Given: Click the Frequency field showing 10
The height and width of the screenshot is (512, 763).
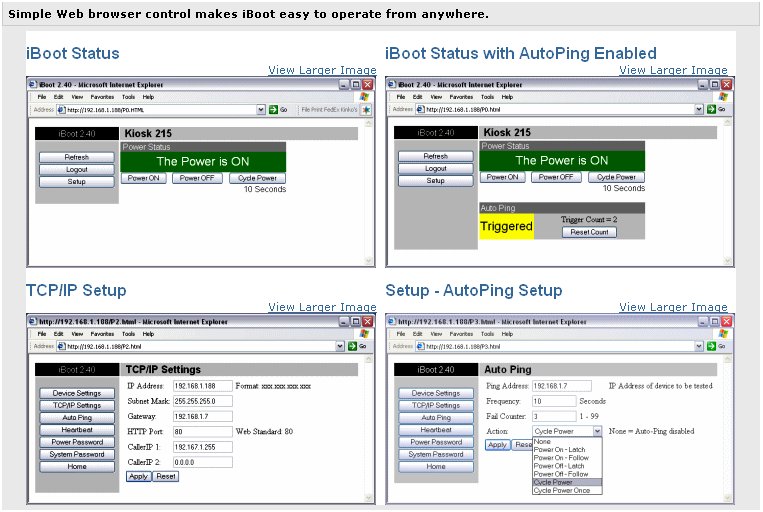Looking at the screenshot, I should [554, 401].
